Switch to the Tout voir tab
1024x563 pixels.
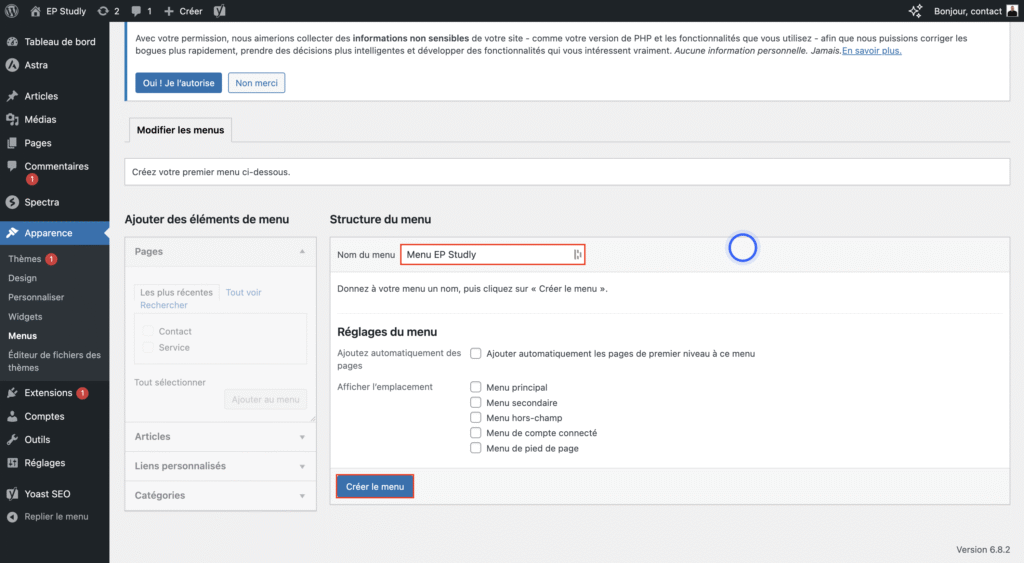[243, 293]
